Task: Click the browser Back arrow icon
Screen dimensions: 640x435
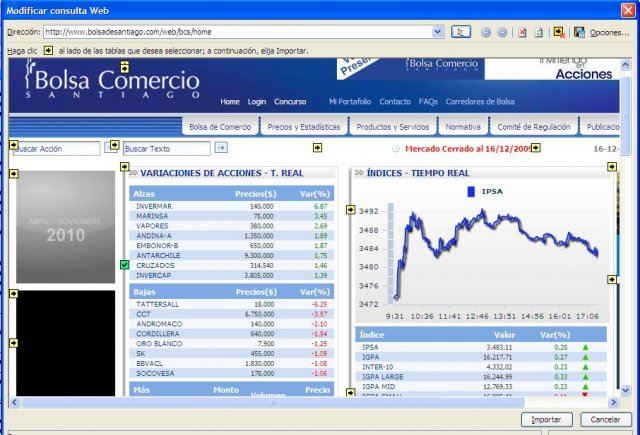Action: click(x=486, y=33)
